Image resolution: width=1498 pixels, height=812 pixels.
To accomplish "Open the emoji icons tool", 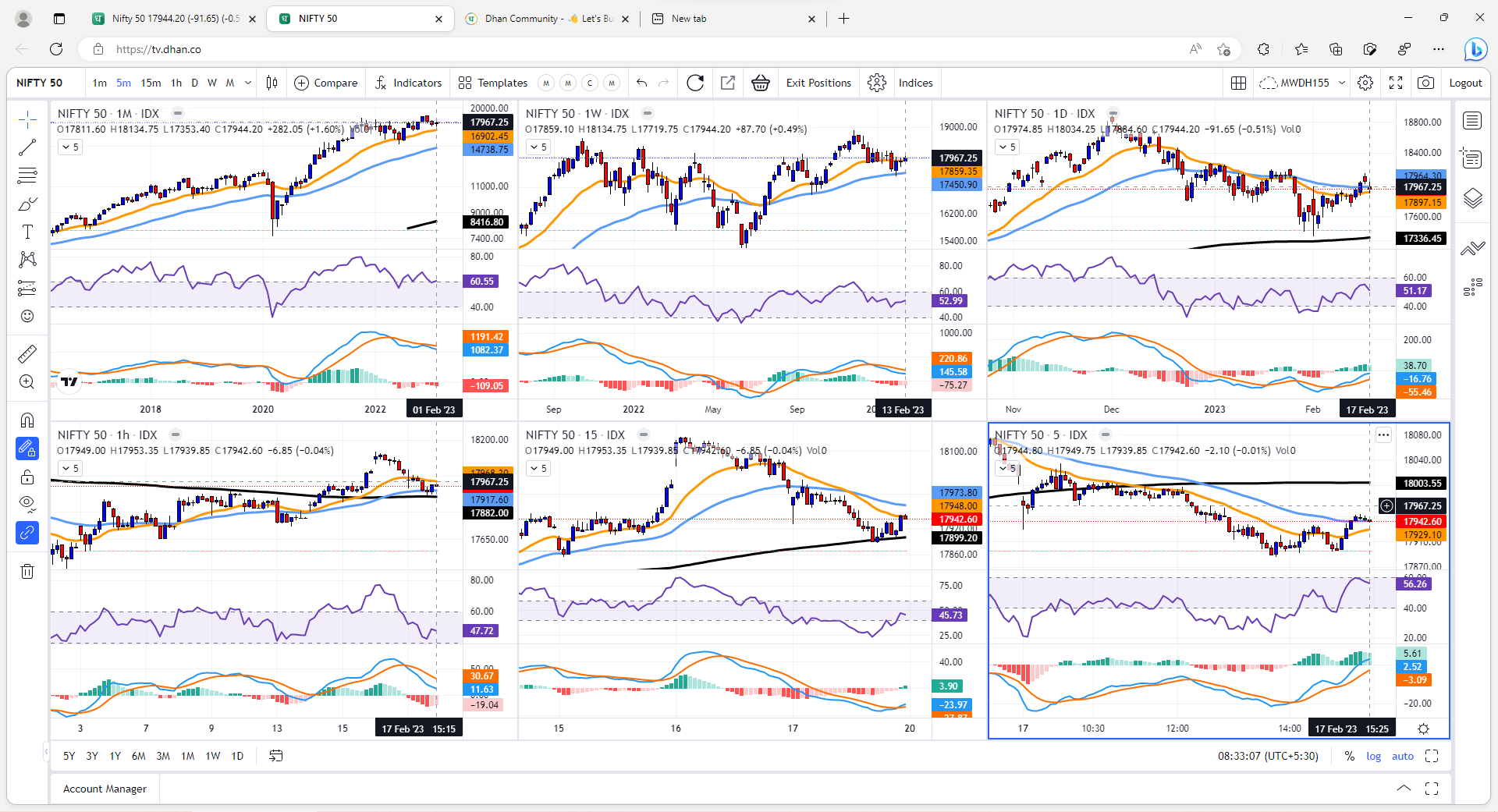I will (x=27, y=316).
